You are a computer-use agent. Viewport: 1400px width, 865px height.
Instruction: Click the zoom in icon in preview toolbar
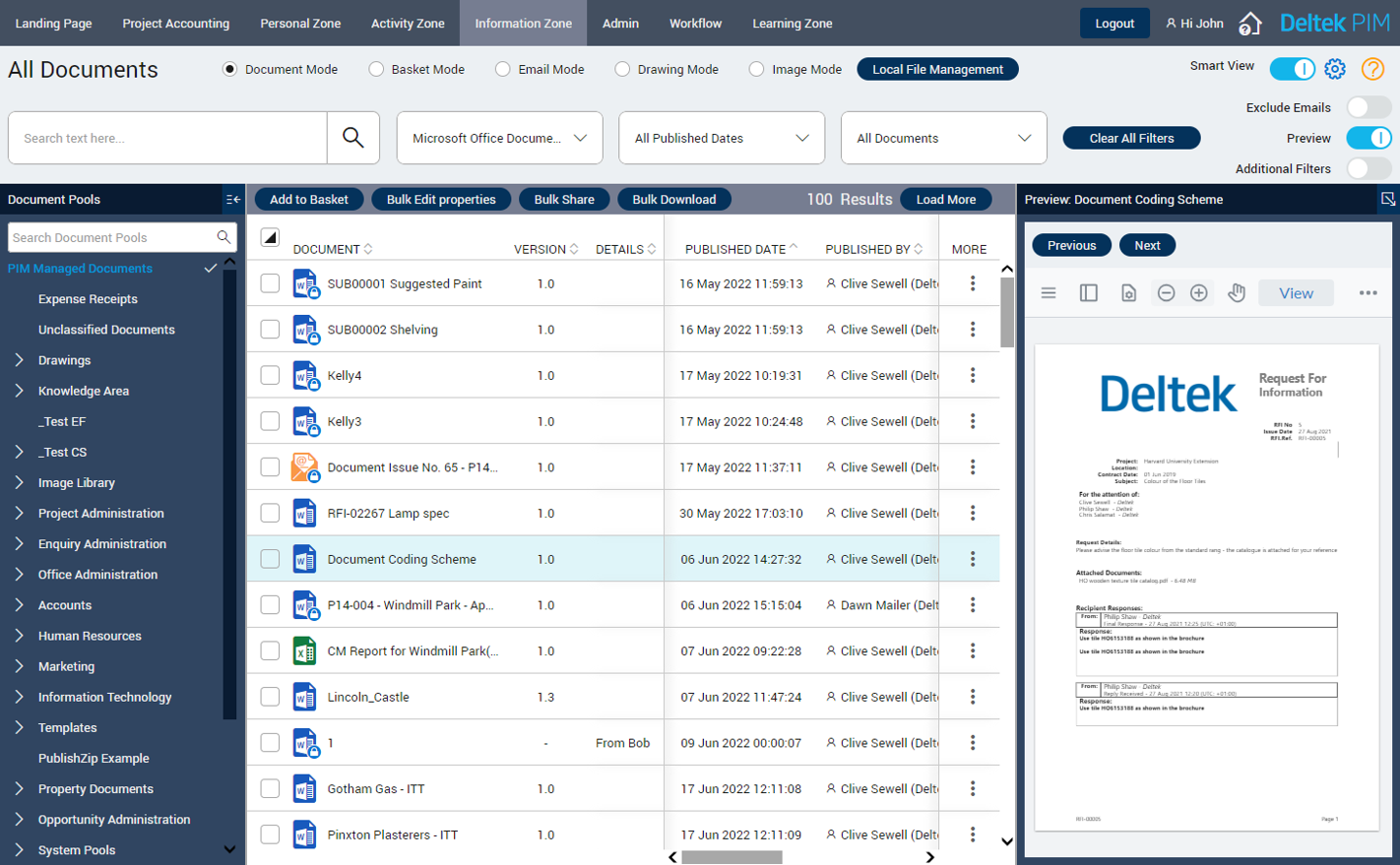click(1198, 293)
